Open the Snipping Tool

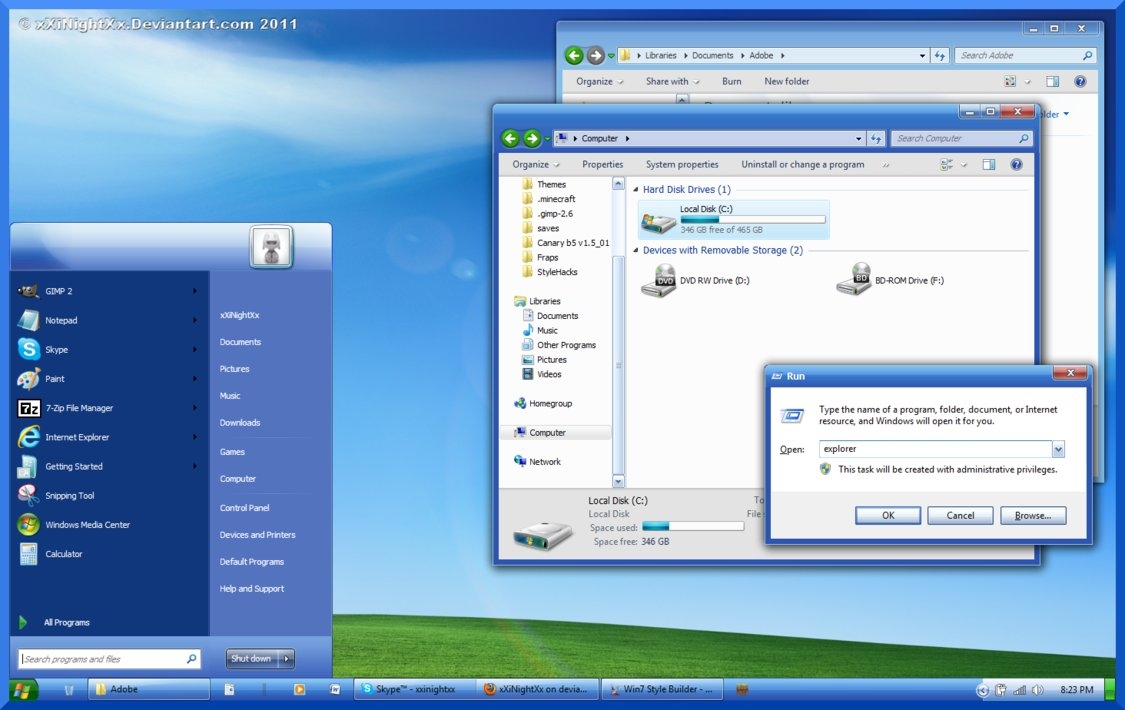coord(66,495)
